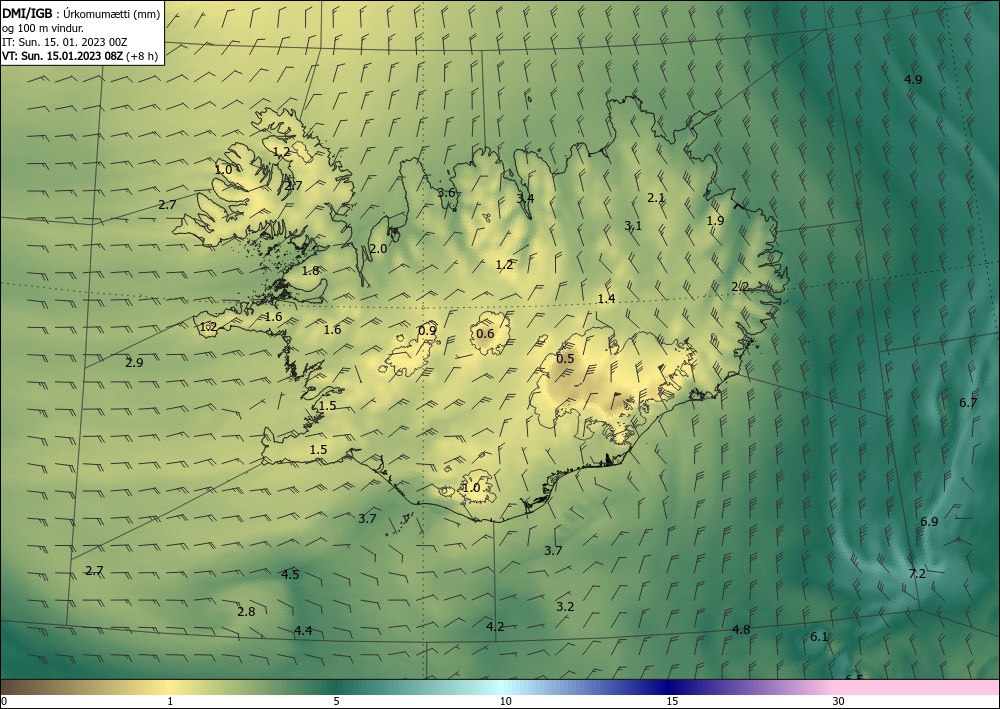Click the 1.8 value on the map
The width and height of the screenshot is (1000, 709).
311,270
